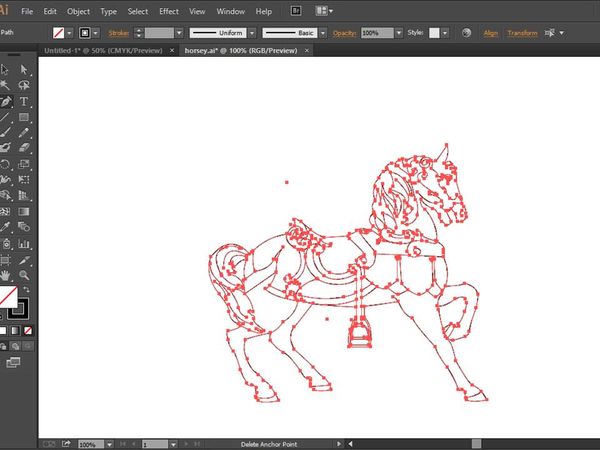Click the Fill color box in Tools panel
The image size is (600, 450).
[x=7, y=297]
